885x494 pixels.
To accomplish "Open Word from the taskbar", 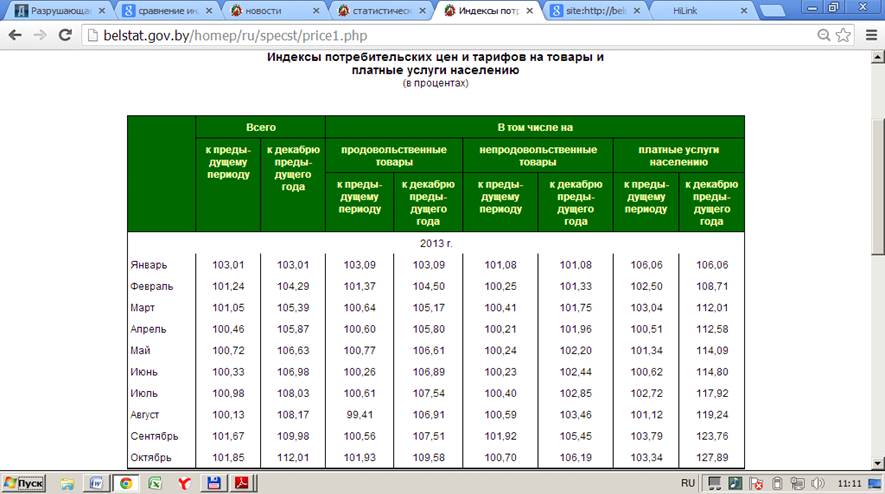I will pyautogui.click(x=97, y=483).
